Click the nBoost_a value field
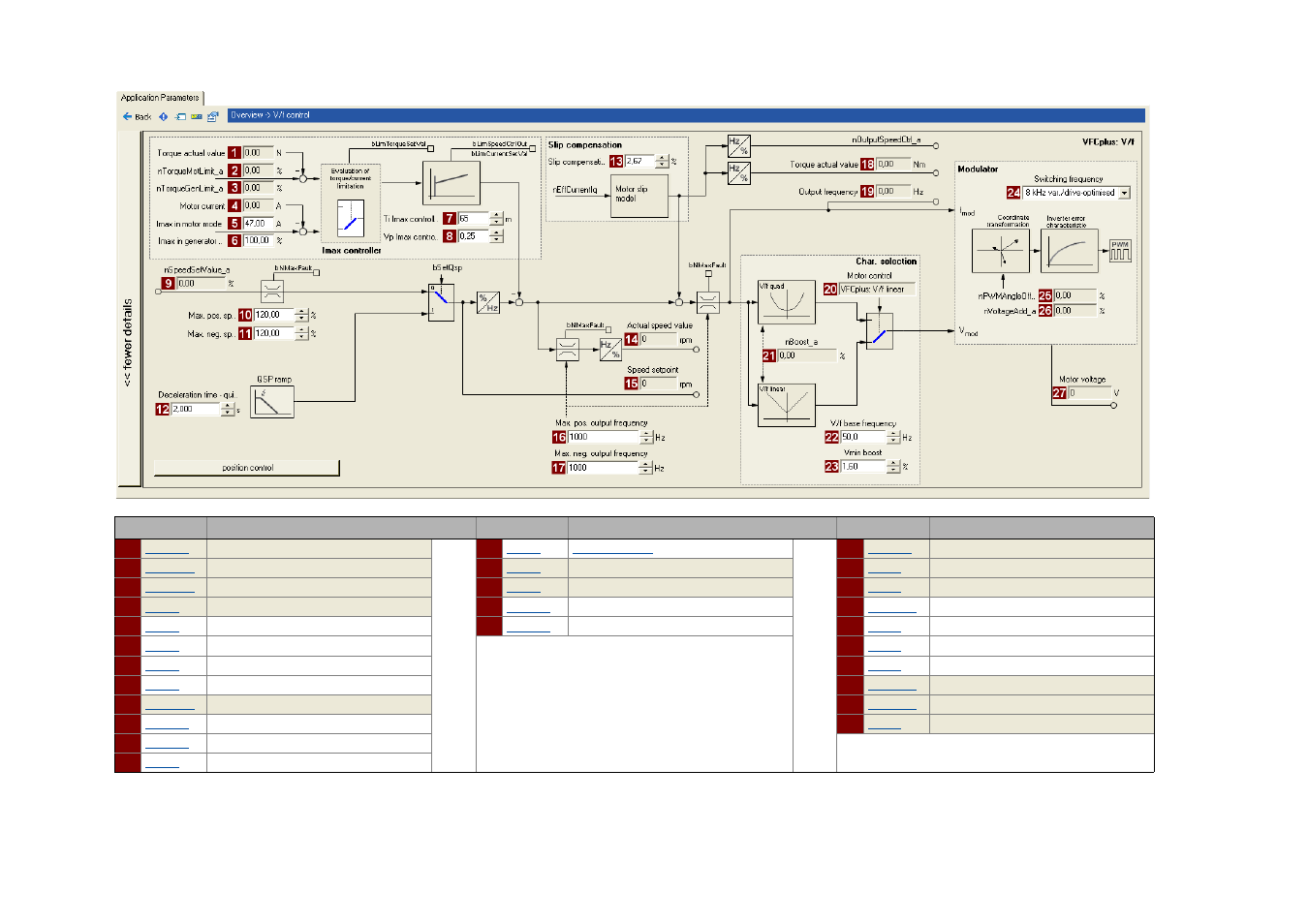The image size is (1308, 924). pyautogui.click(x=806, y=355)
